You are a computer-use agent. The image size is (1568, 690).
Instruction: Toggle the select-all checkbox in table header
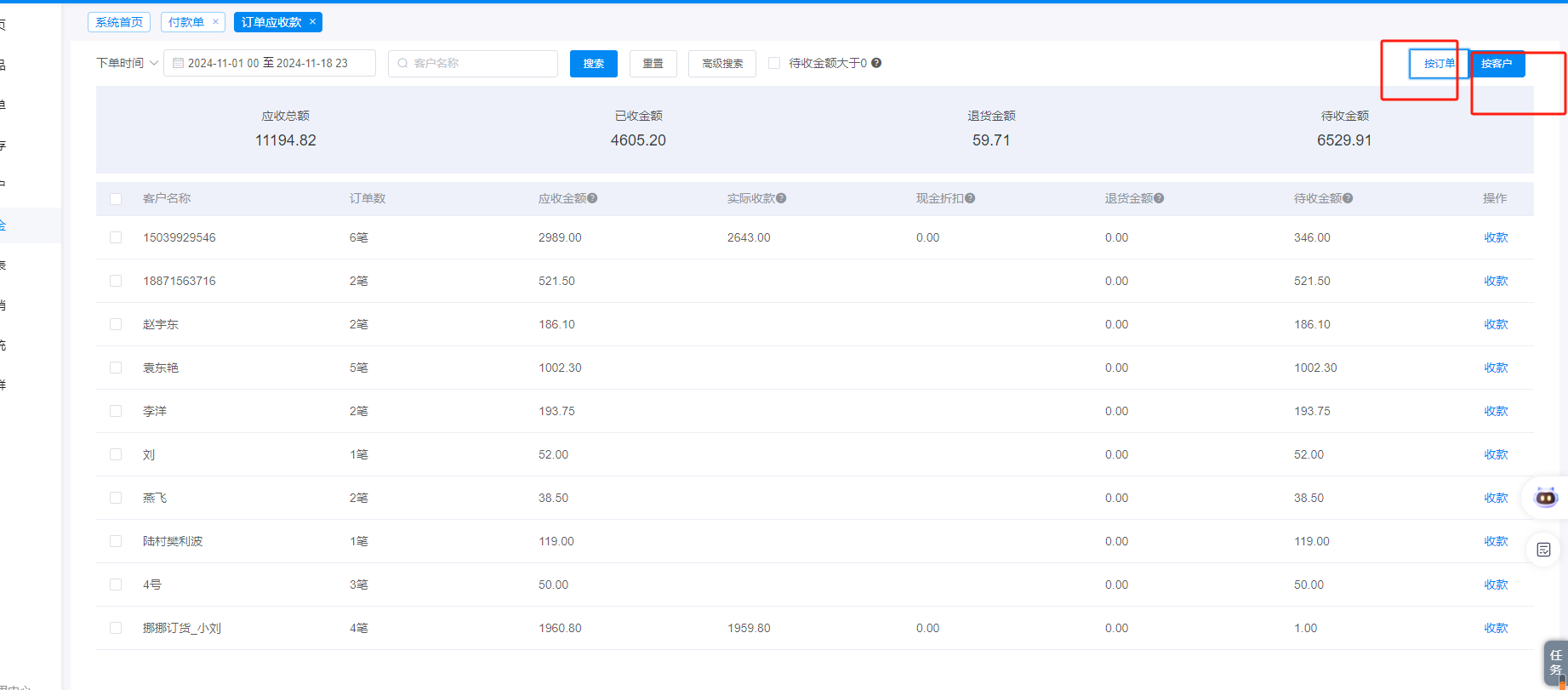pos(116,199)
